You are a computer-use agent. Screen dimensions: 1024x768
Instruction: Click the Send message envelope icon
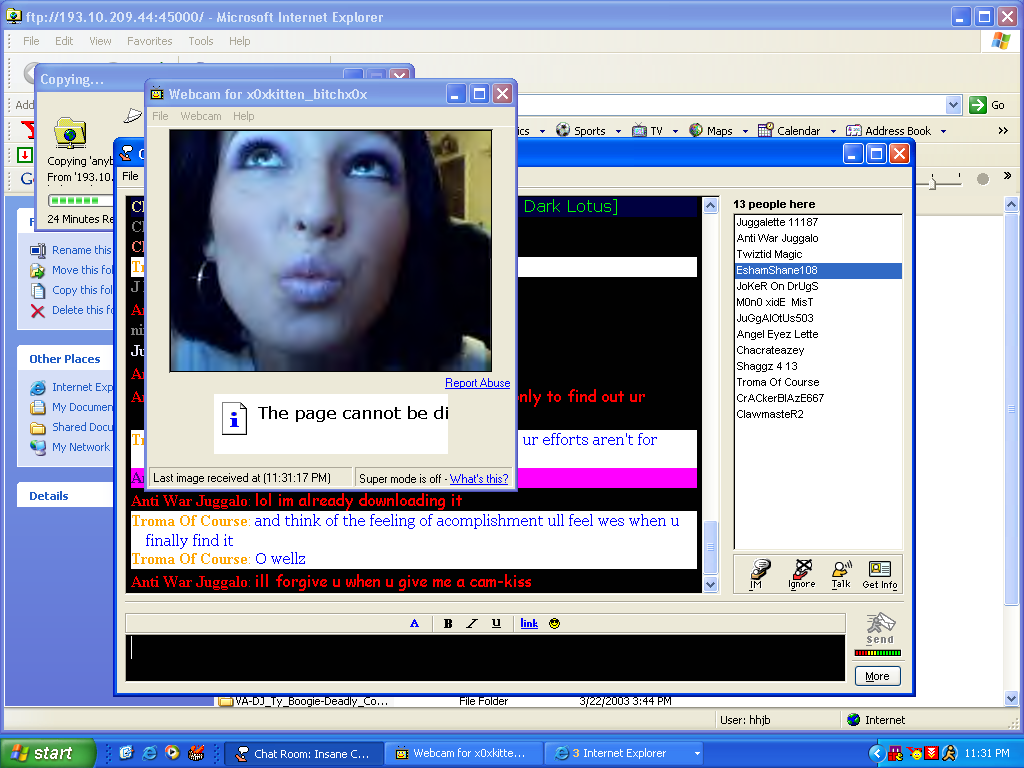(879, 628)
